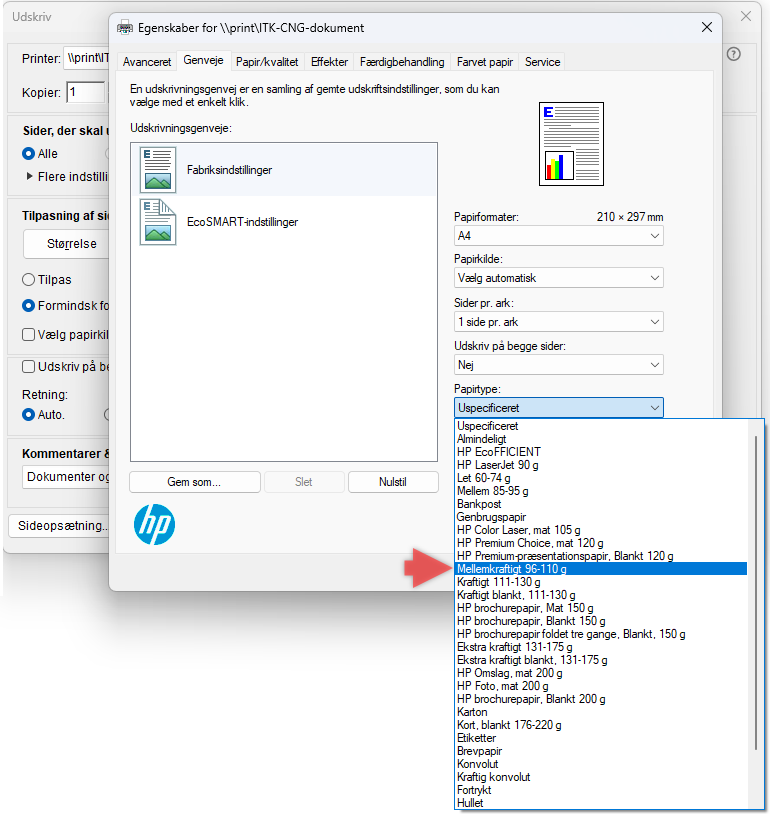Switch to the Færdigbehandling tab

(x=402, y=62)
